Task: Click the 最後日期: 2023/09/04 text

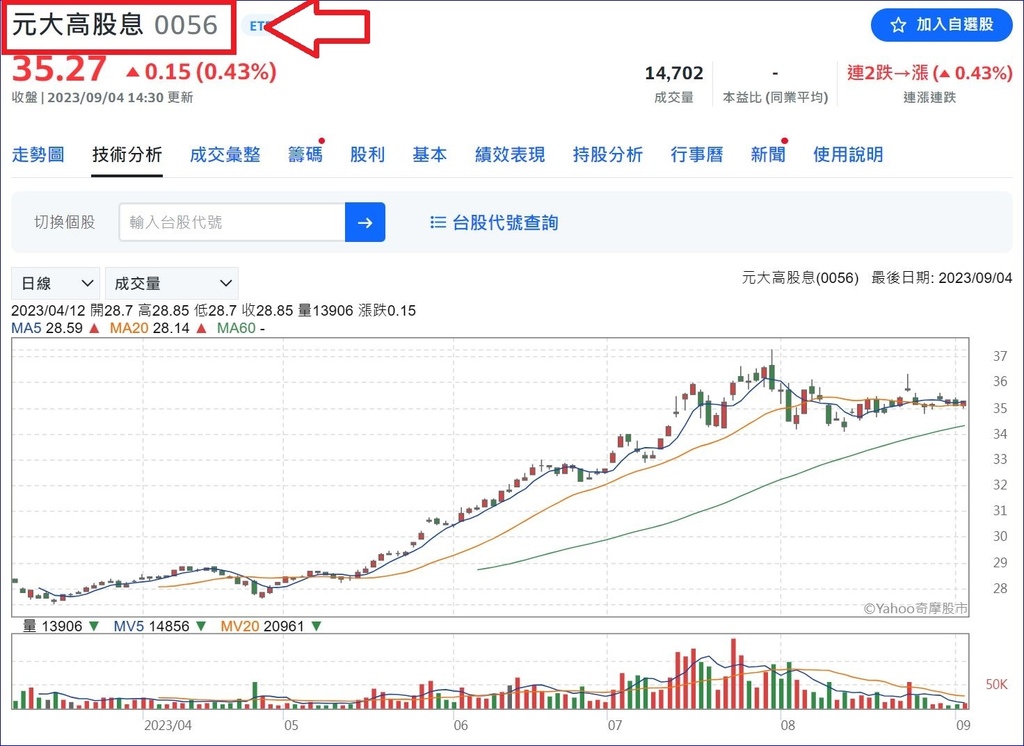Action: point(942,278)
